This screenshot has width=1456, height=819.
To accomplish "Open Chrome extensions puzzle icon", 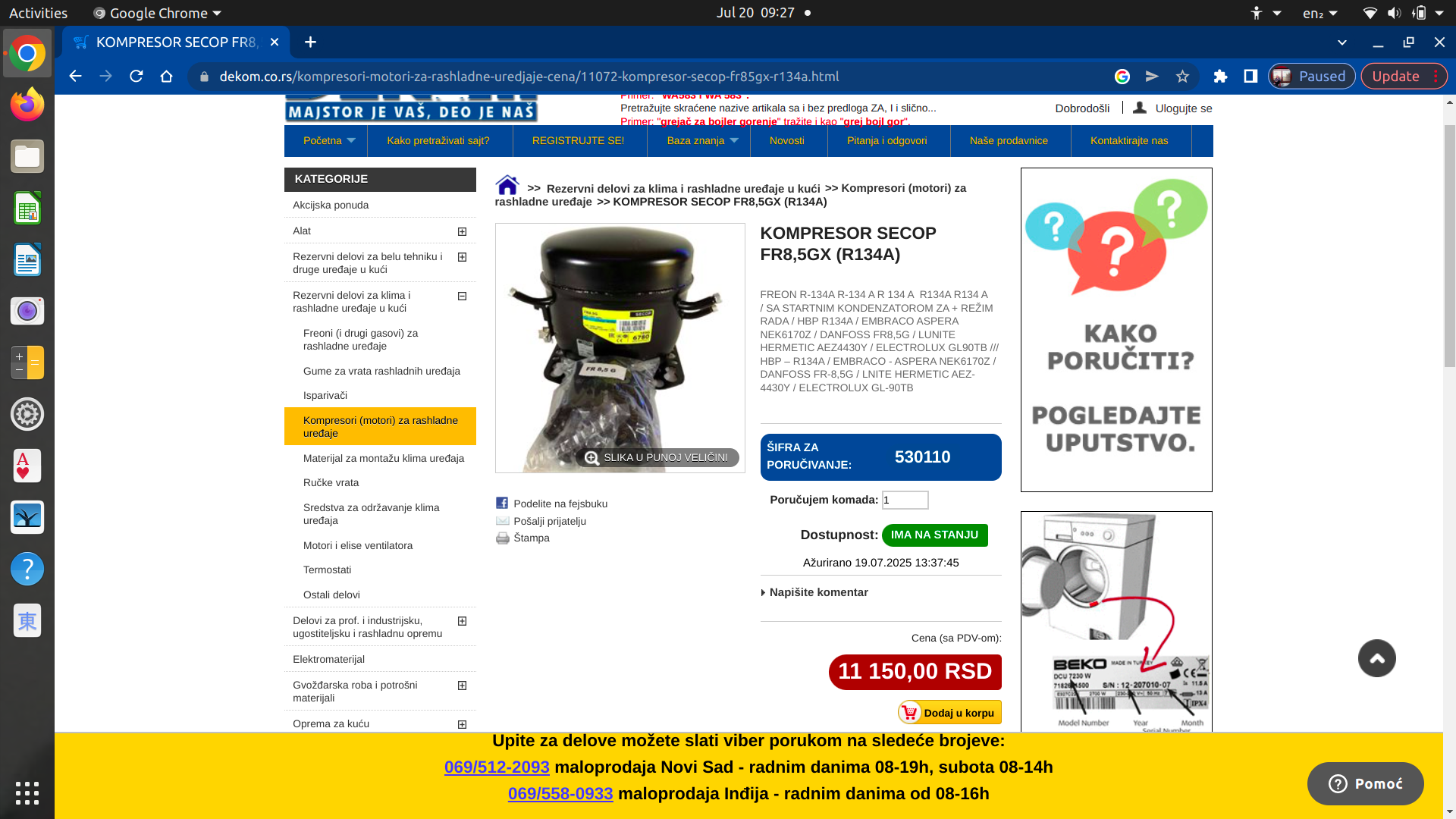I will pos(1220,77).
